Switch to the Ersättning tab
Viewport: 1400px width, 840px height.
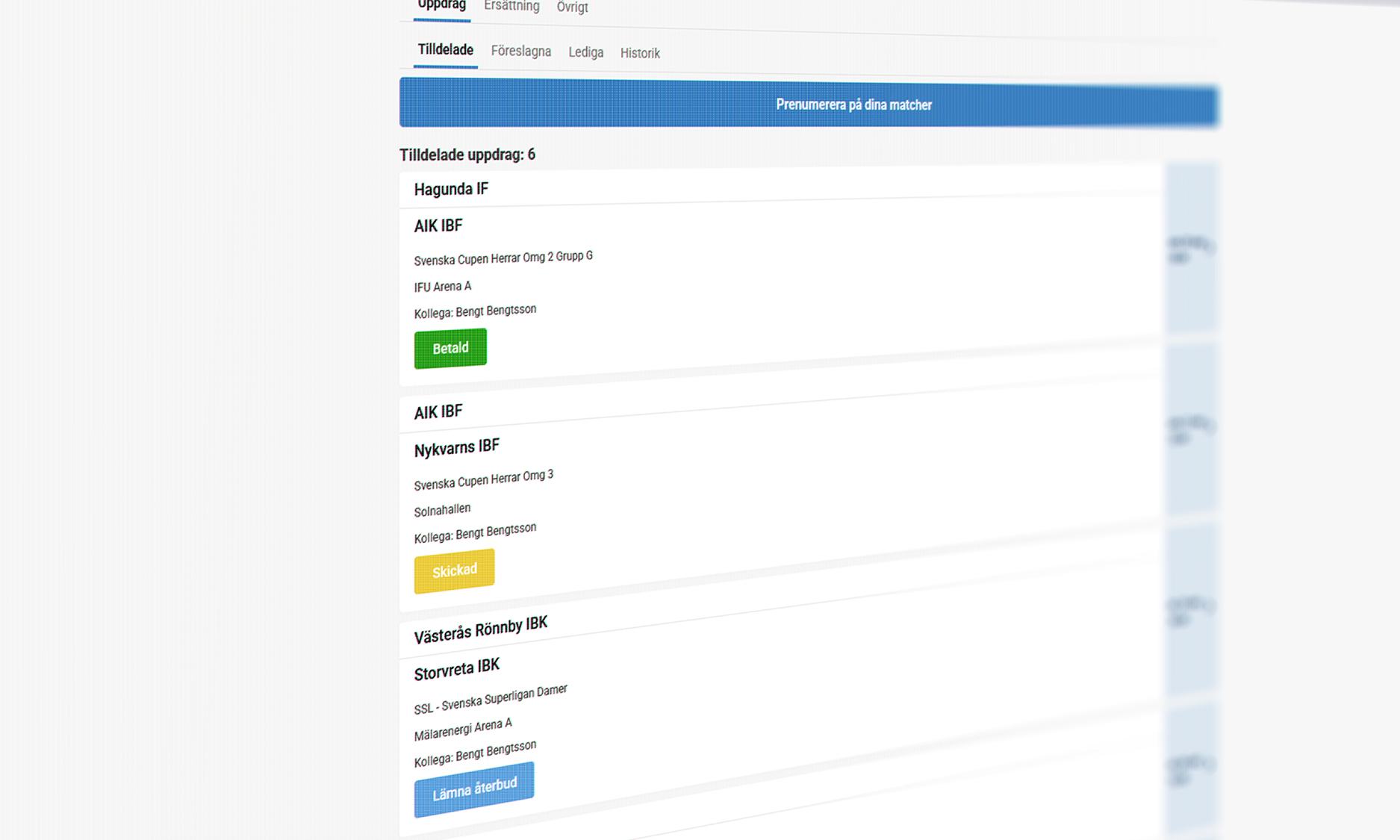pos(511,6)
